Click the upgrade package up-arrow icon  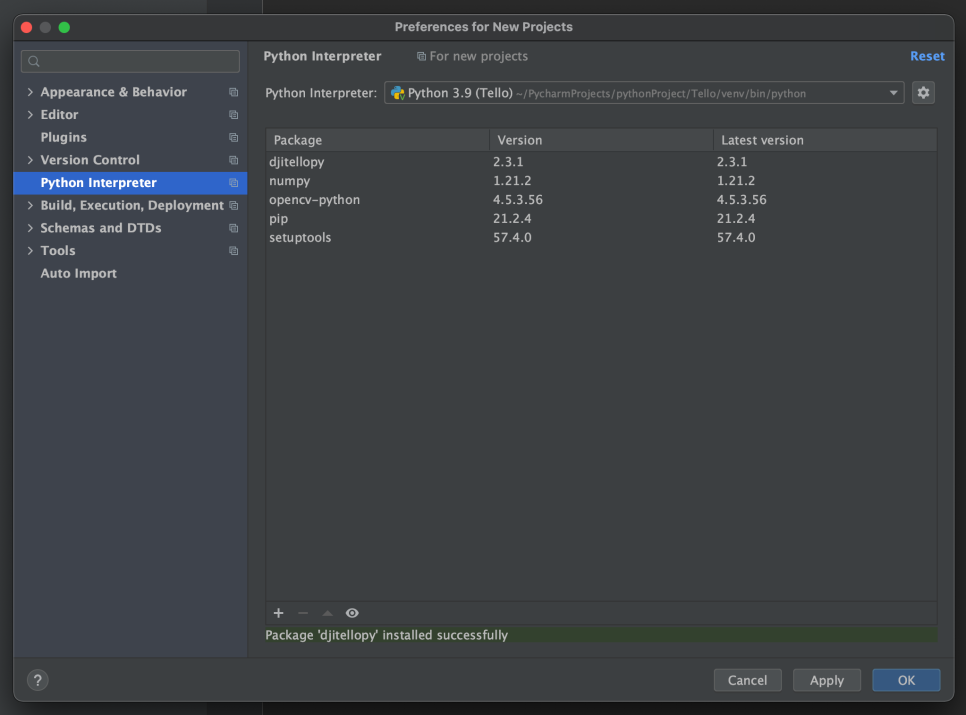point(328,613)
